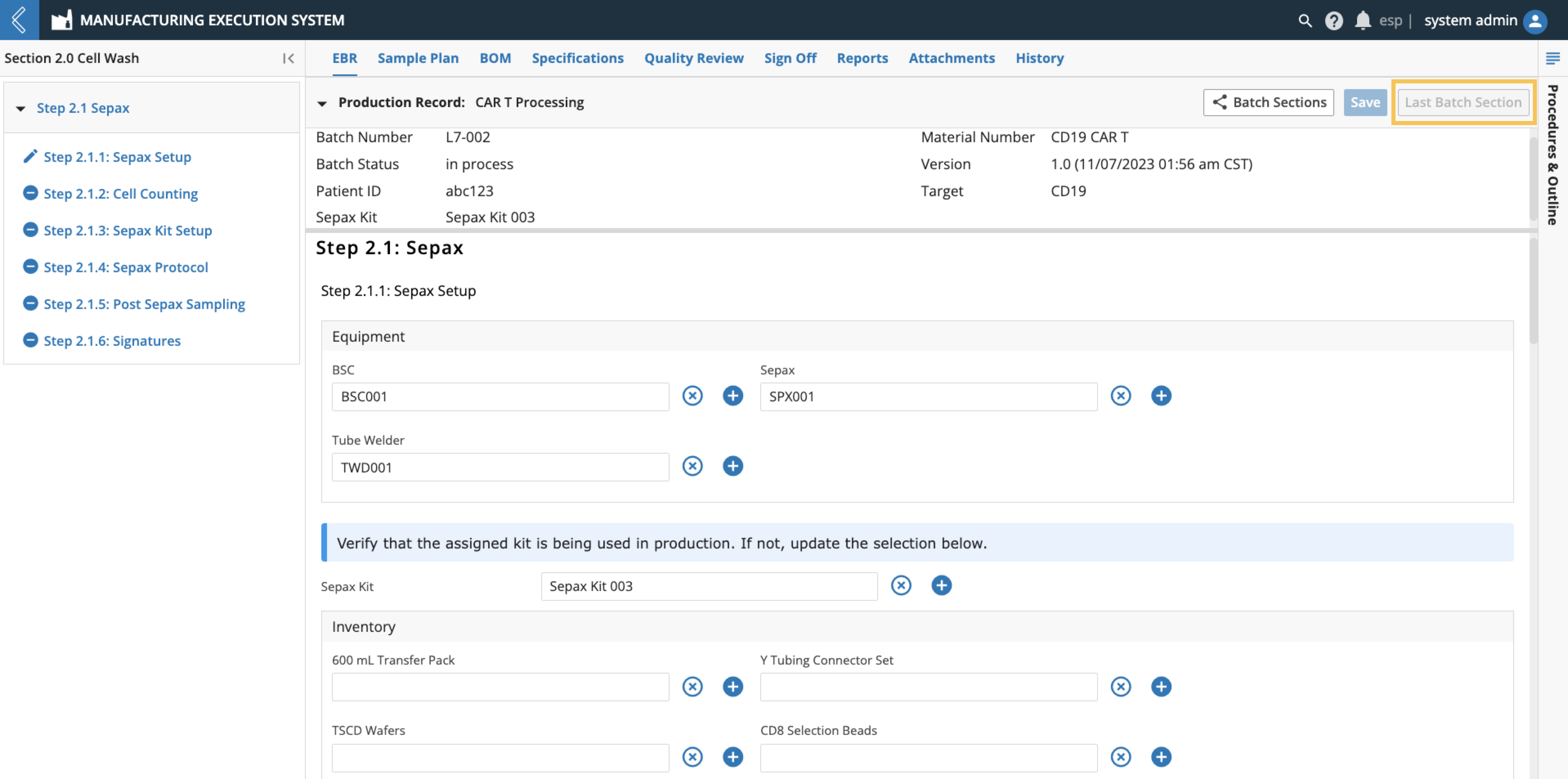
Task: Add another Tube Welder entry
Action: [x=733, y=467]
